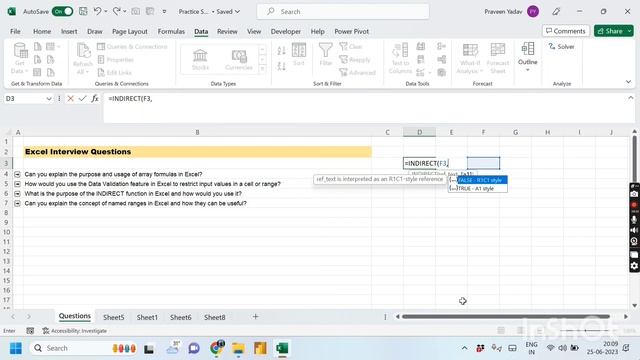The width and height of the screenshot is (640, 360).
Task: Click the pen coming-soon icon in title bar
Action: (556, 11)
